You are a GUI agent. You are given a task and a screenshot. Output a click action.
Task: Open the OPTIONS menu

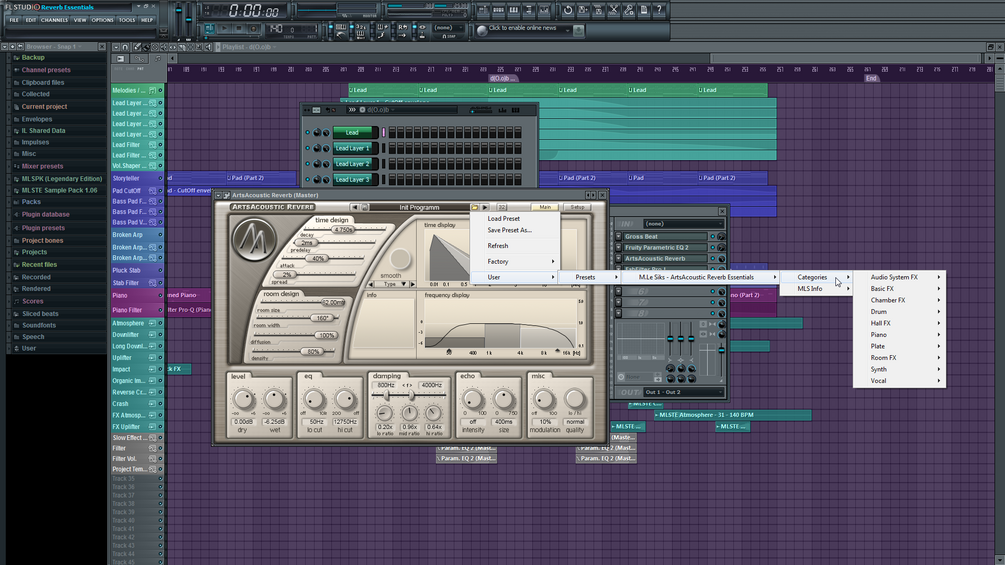pos(103,20)
